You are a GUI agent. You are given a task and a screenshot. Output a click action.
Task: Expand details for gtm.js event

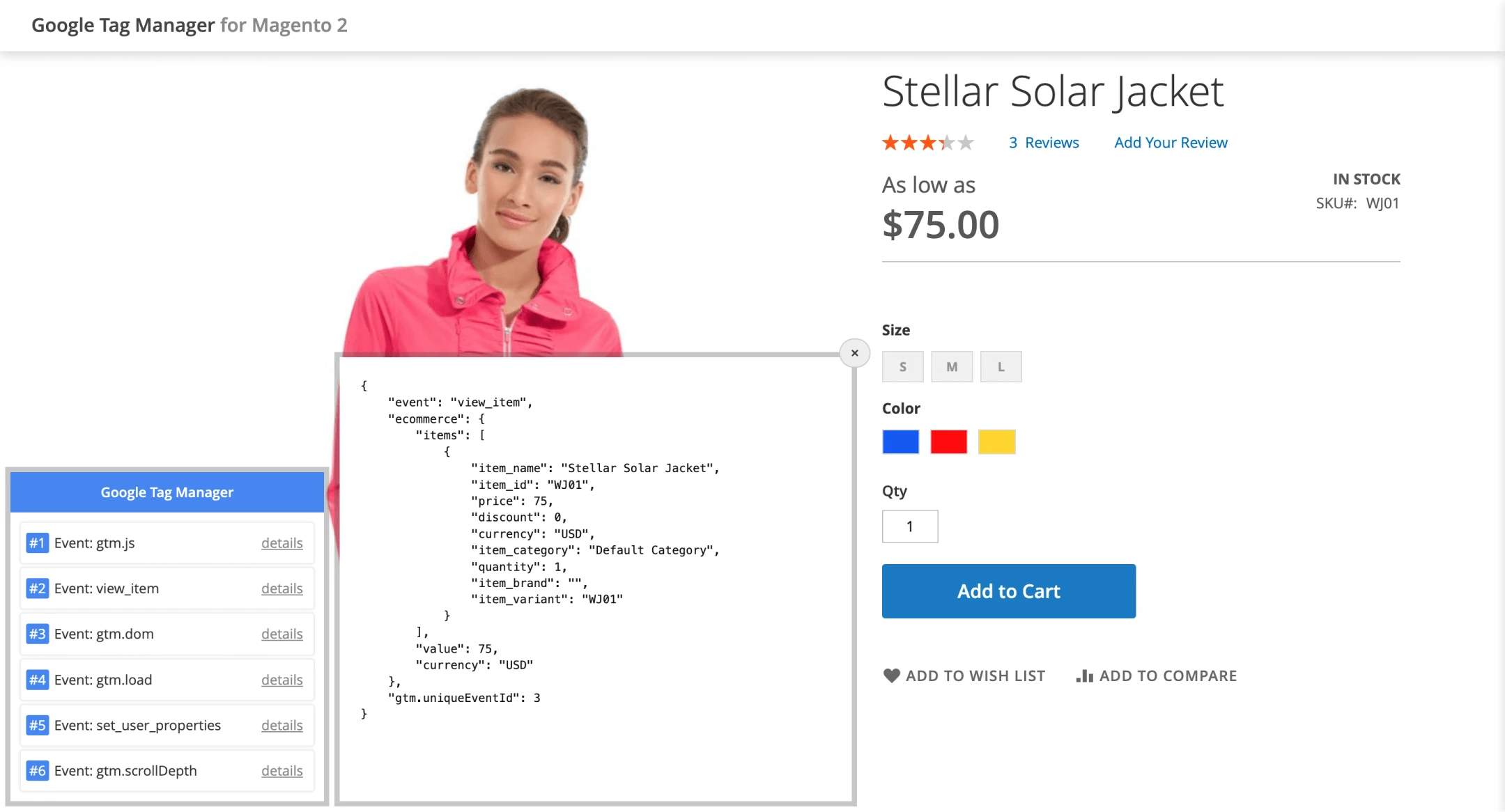pyautogui.click(x=281, y=543)
